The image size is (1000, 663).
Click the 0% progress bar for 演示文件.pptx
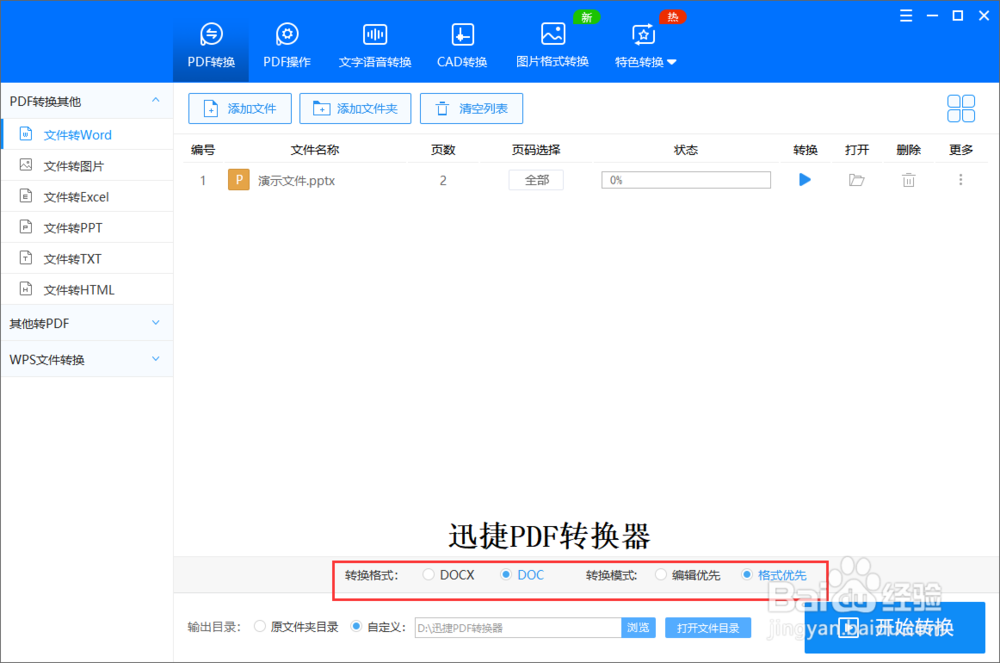pos(686,180)
